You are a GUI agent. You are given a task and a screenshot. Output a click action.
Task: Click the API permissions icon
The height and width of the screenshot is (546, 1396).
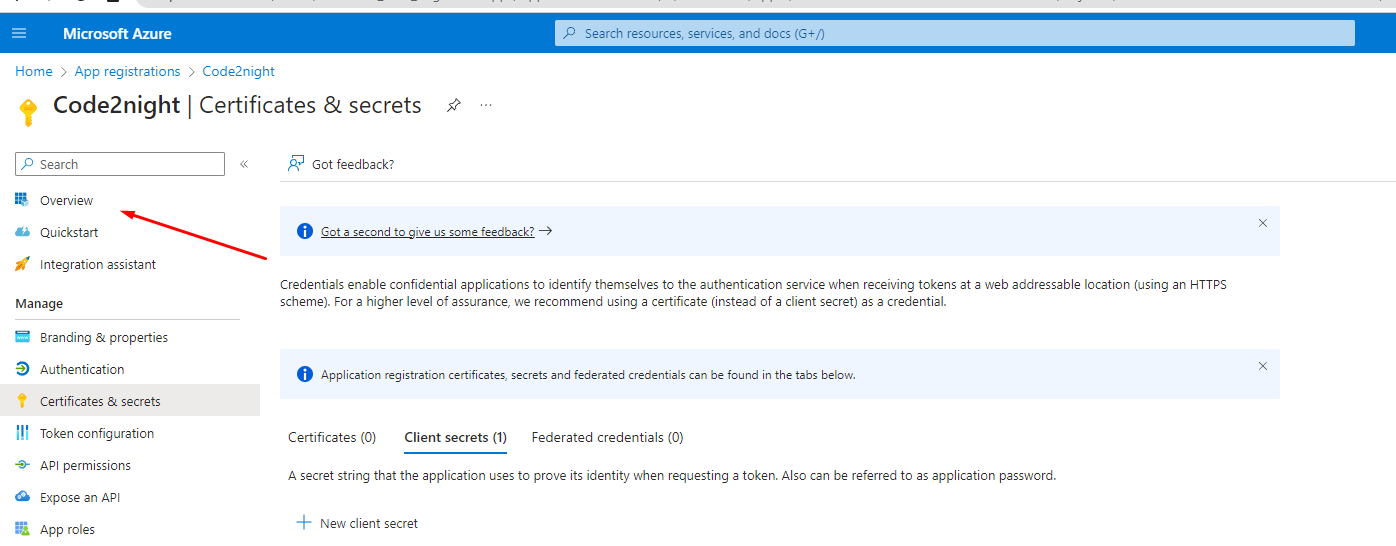click(x=22, y=465)
